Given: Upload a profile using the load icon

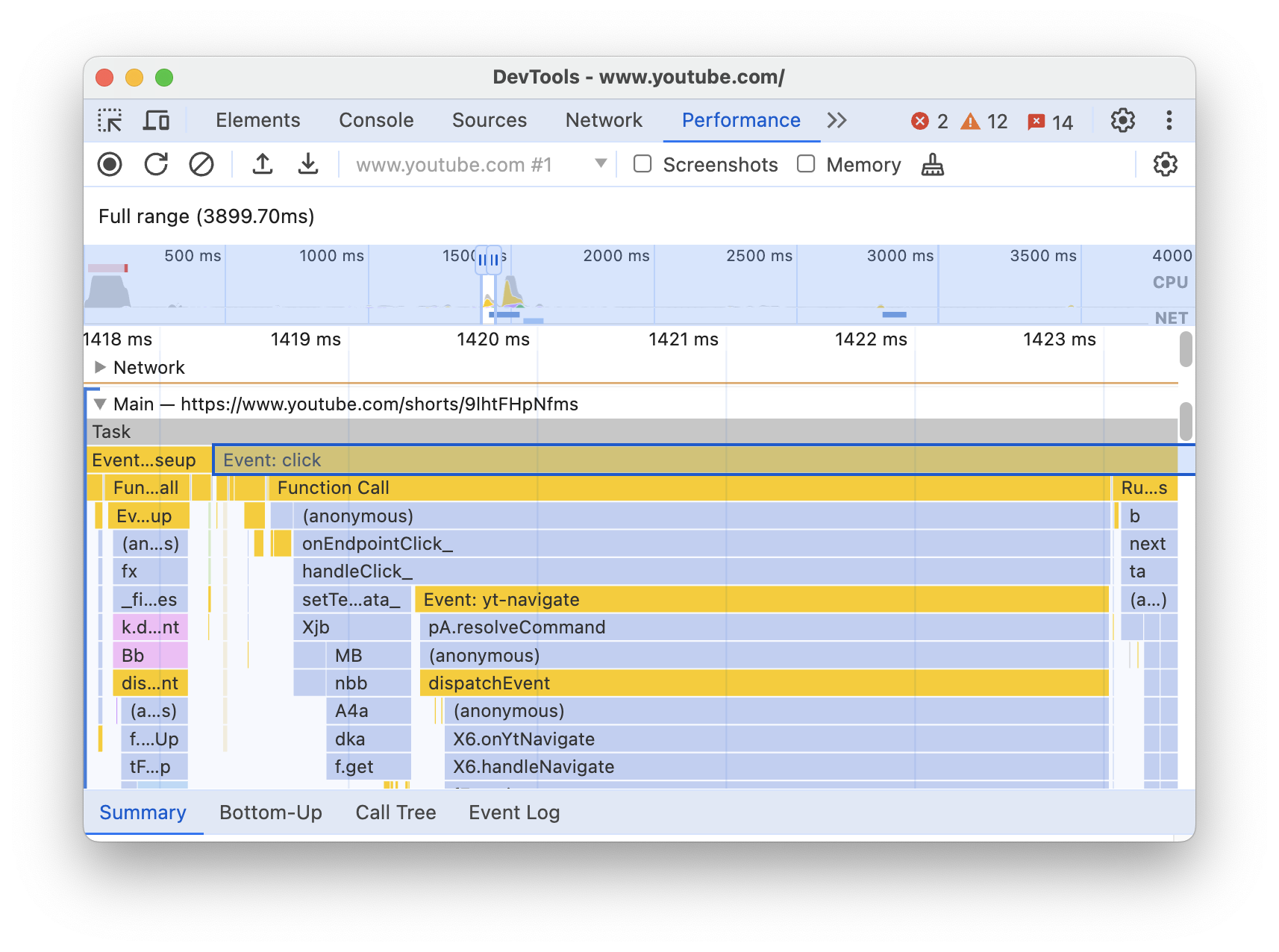Looking at the screenshot, I should (x=262, y=165).
